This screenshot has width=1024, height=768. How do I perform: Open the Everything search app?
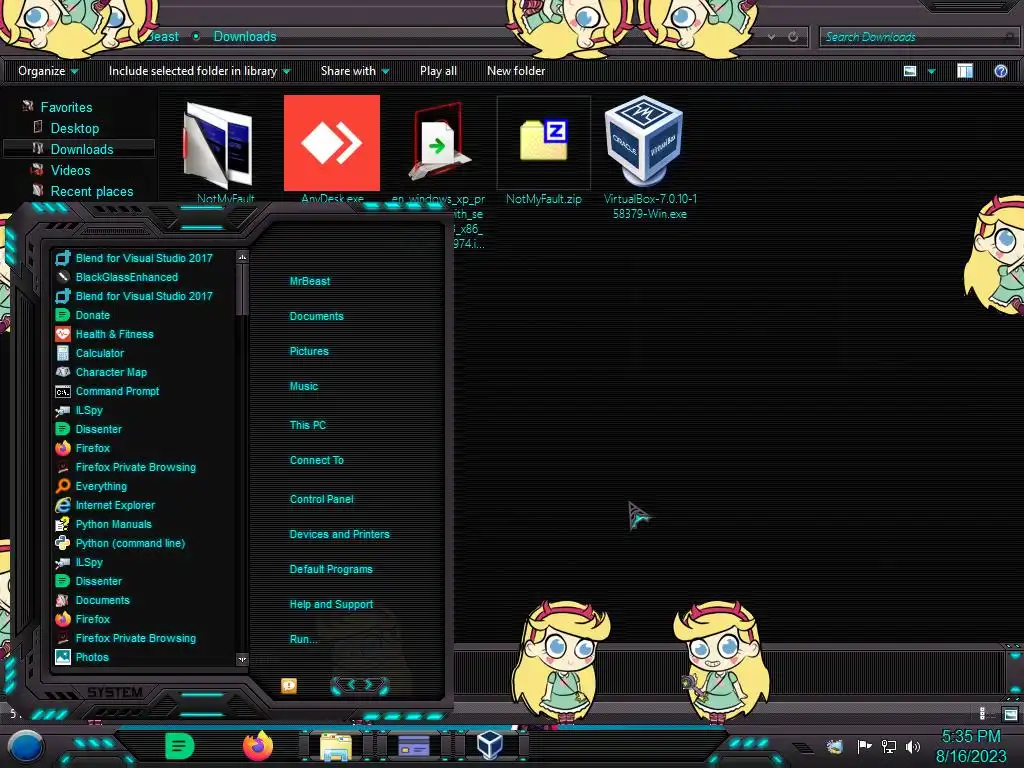tap(101, 486)
